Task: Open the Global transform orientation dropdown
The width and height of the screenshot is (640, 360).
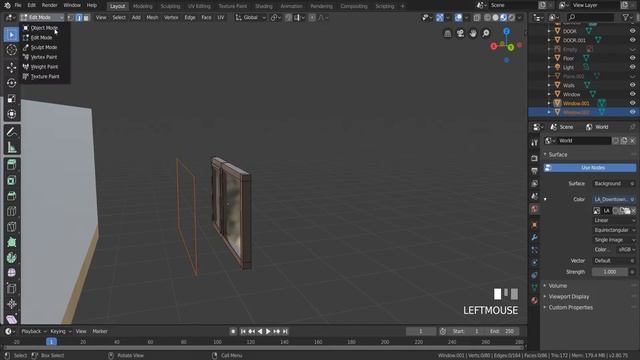Action: coord(251,18)
